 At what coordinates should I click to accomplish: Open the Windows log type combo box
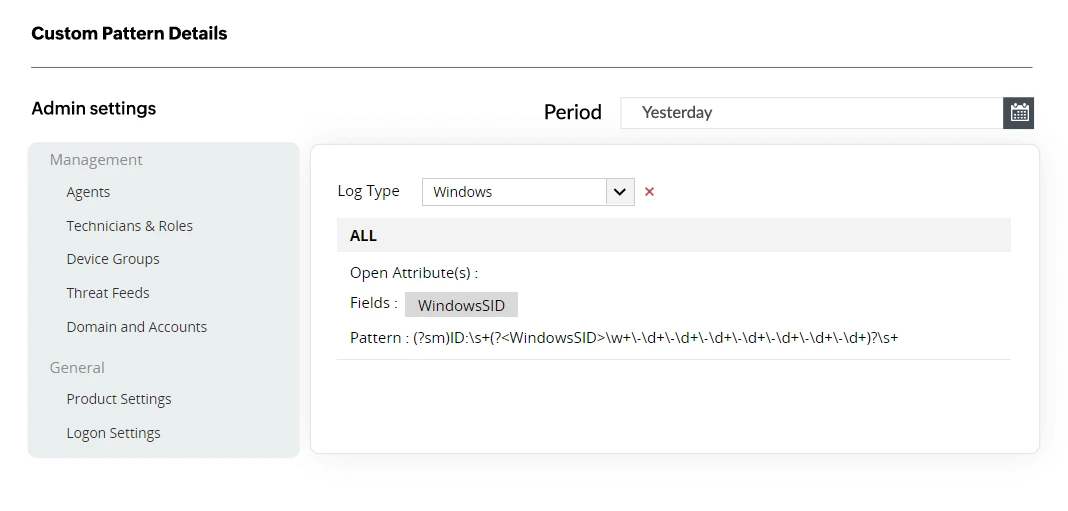514,192
